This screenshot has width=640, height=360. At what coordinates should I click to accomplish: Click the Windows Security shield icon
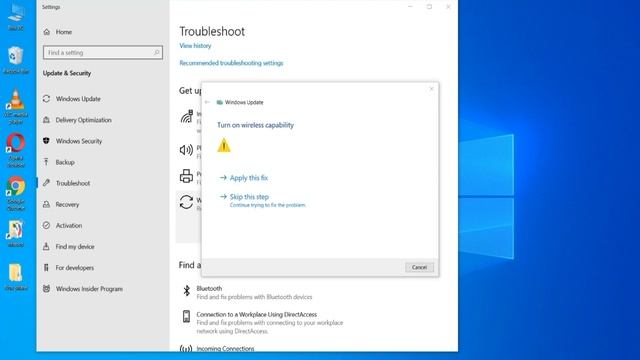click(x=47, y=141)
